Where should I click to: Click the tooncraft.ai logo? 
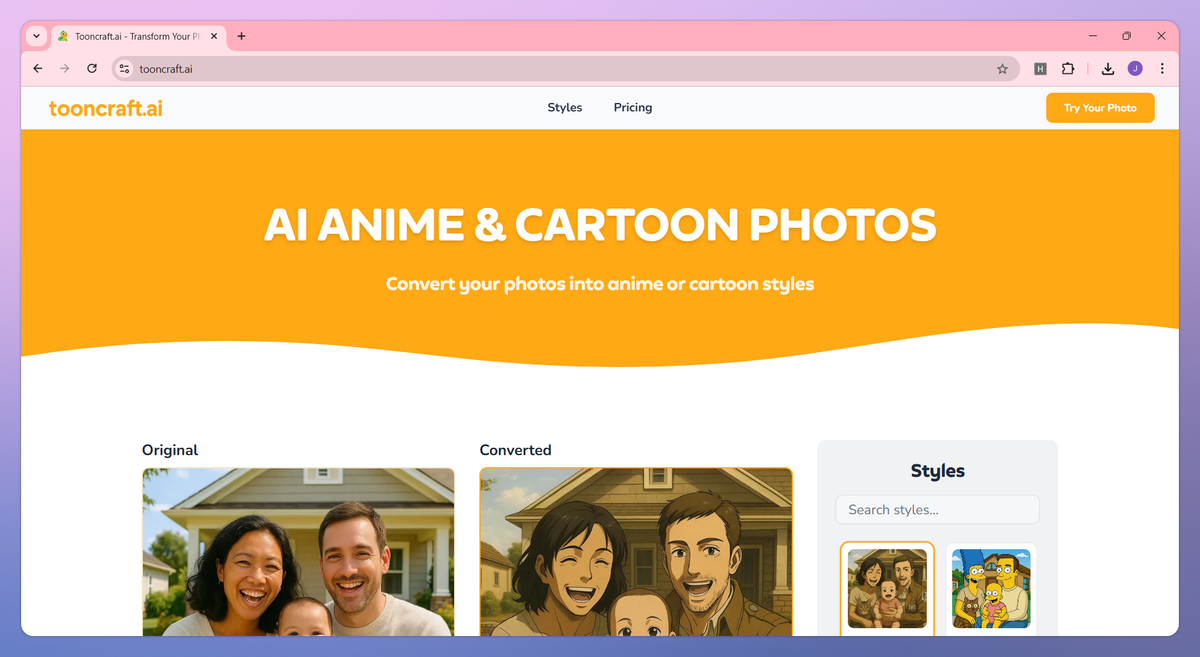(x=105, y=108)
